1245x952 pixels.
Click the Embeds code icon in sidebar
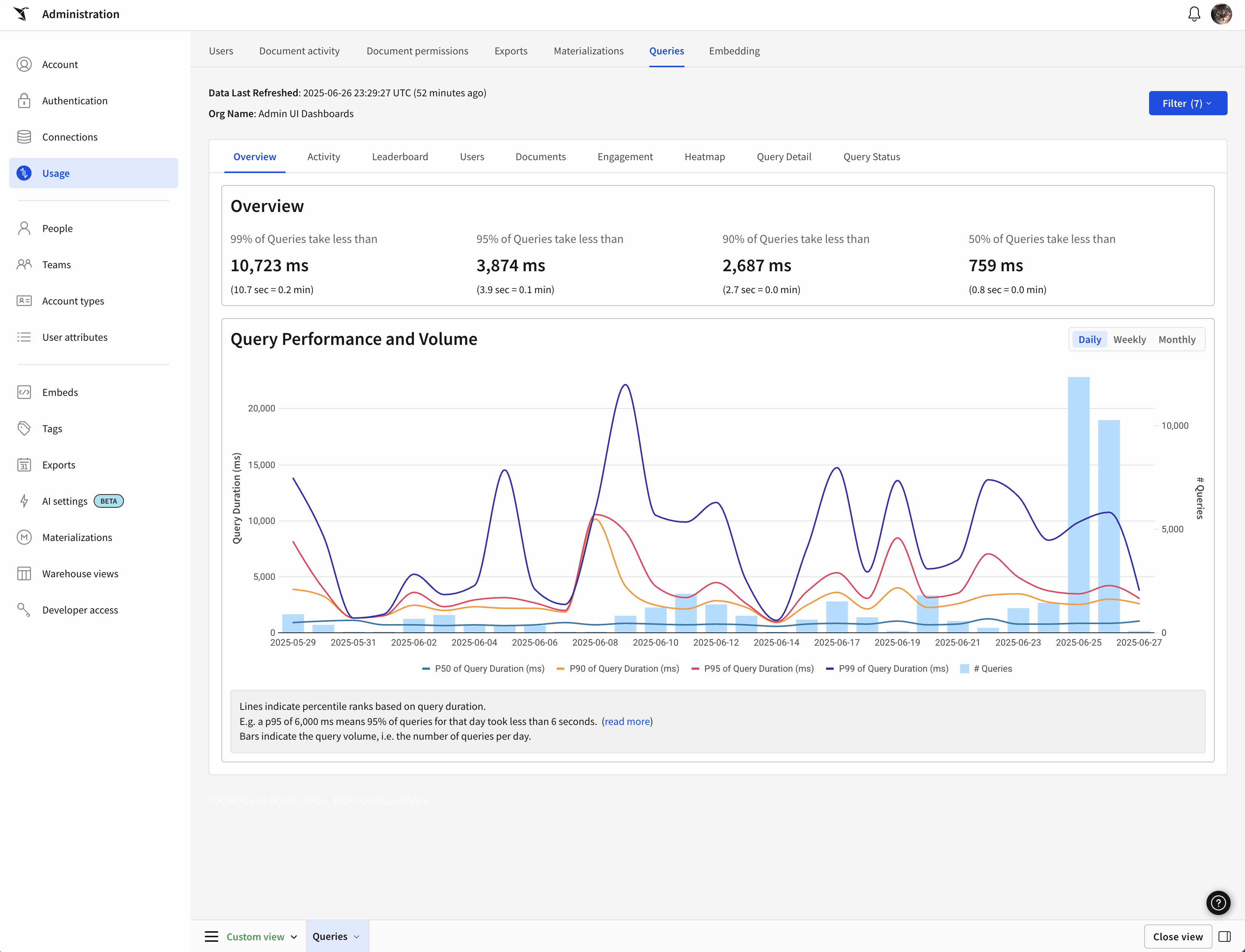[24, 392]
